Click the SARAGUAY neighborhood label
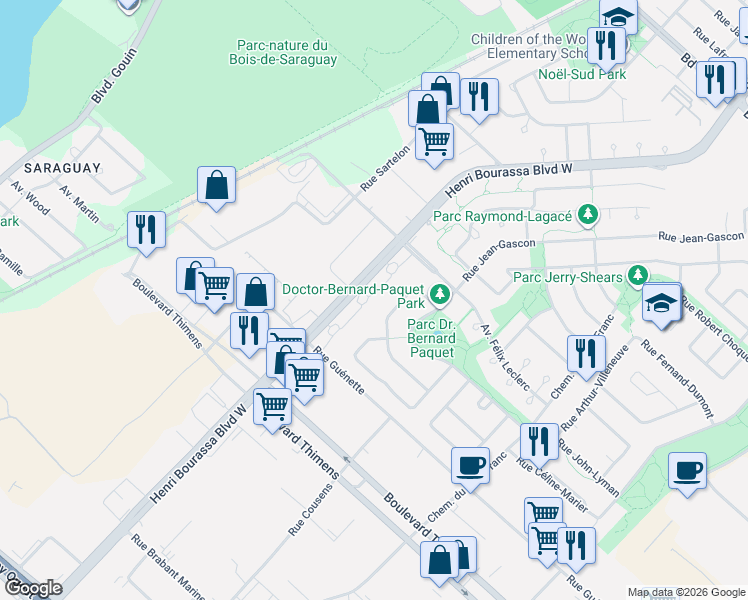The image size is (748, 600). click(62, 168)
